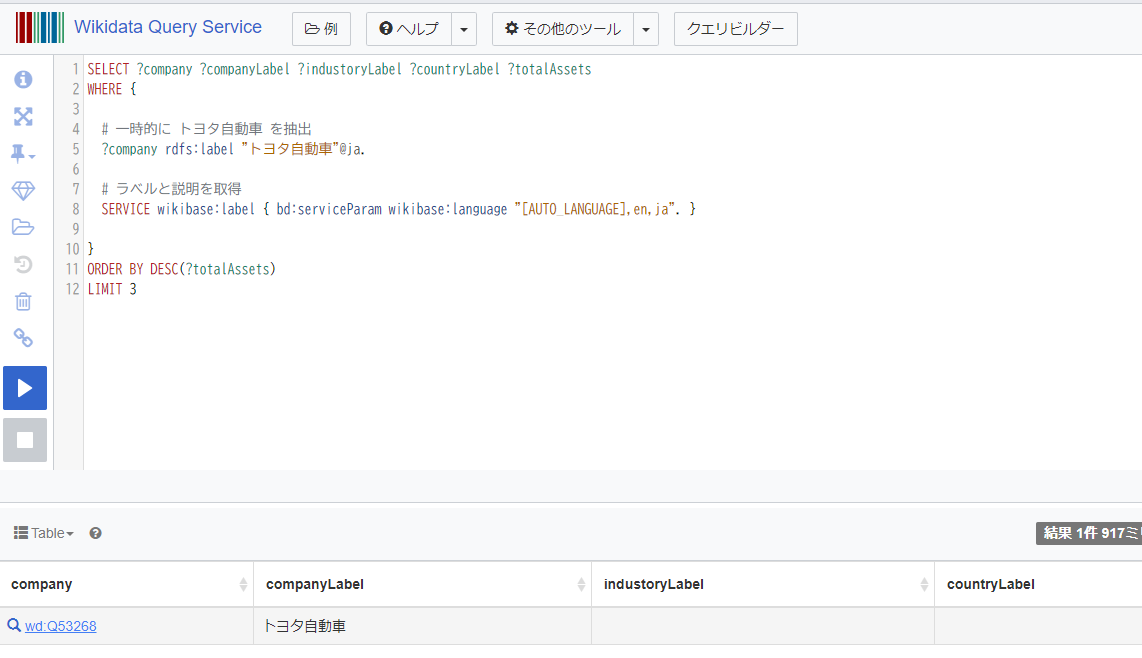
Task: Restore previous query history icon
Action: [23, 265]
